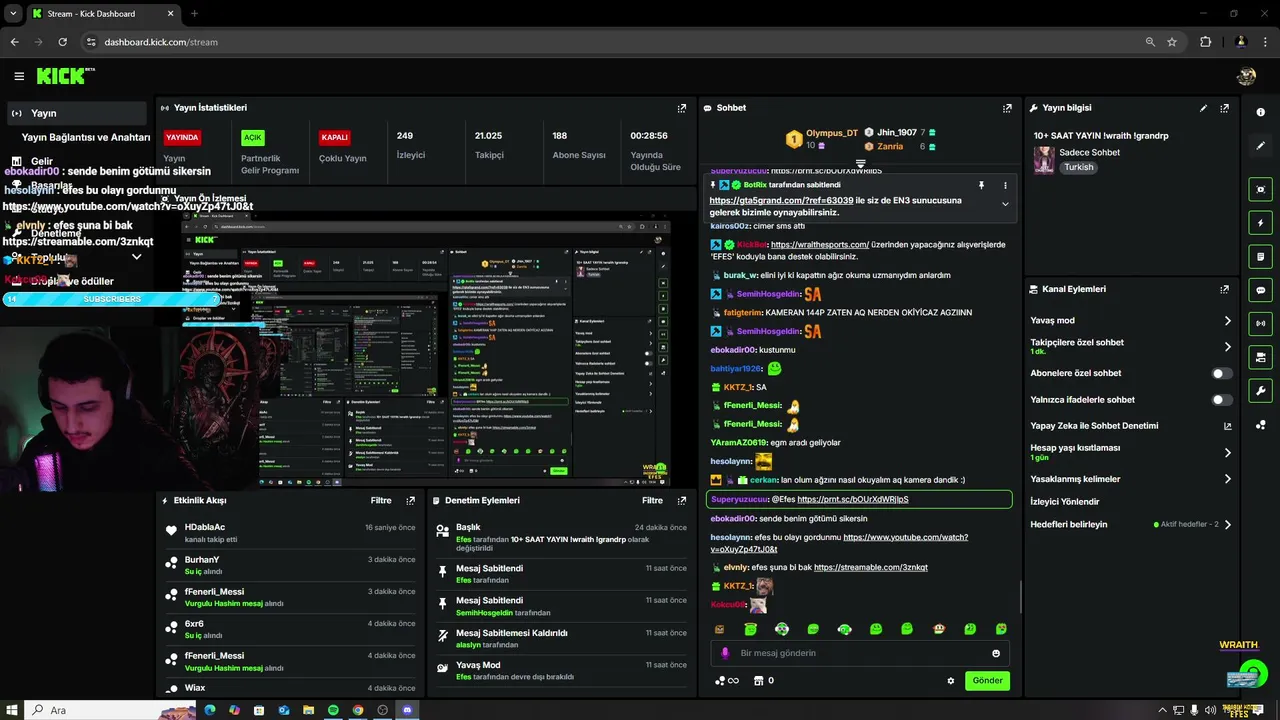Toggle the channel actions widget in right sidebar
This screenshot has height=720, width=1280.
click(x=1260, y=357)
